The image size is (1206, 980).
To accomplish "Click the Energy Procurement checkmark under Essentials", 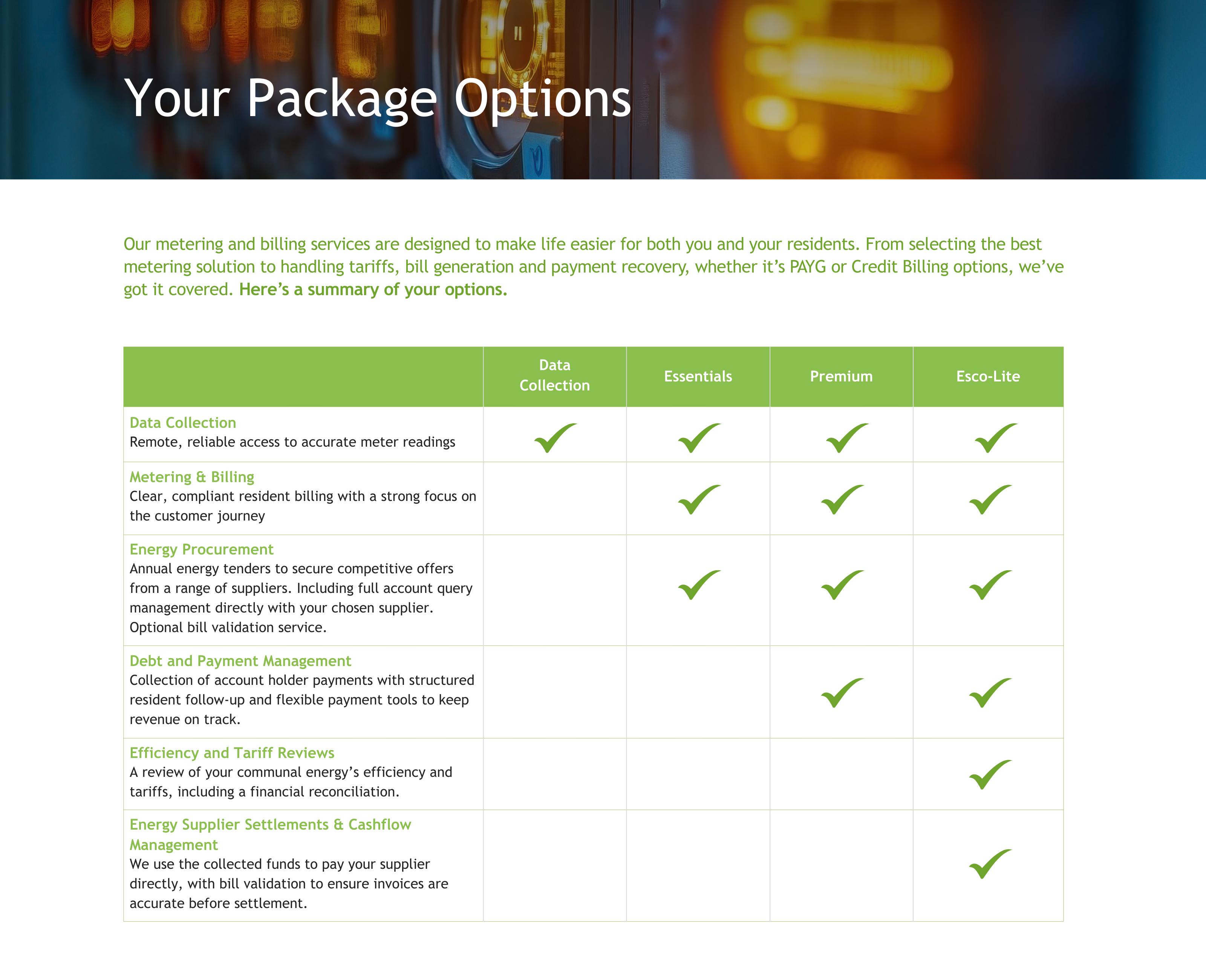I will click(x=699, y=585).
